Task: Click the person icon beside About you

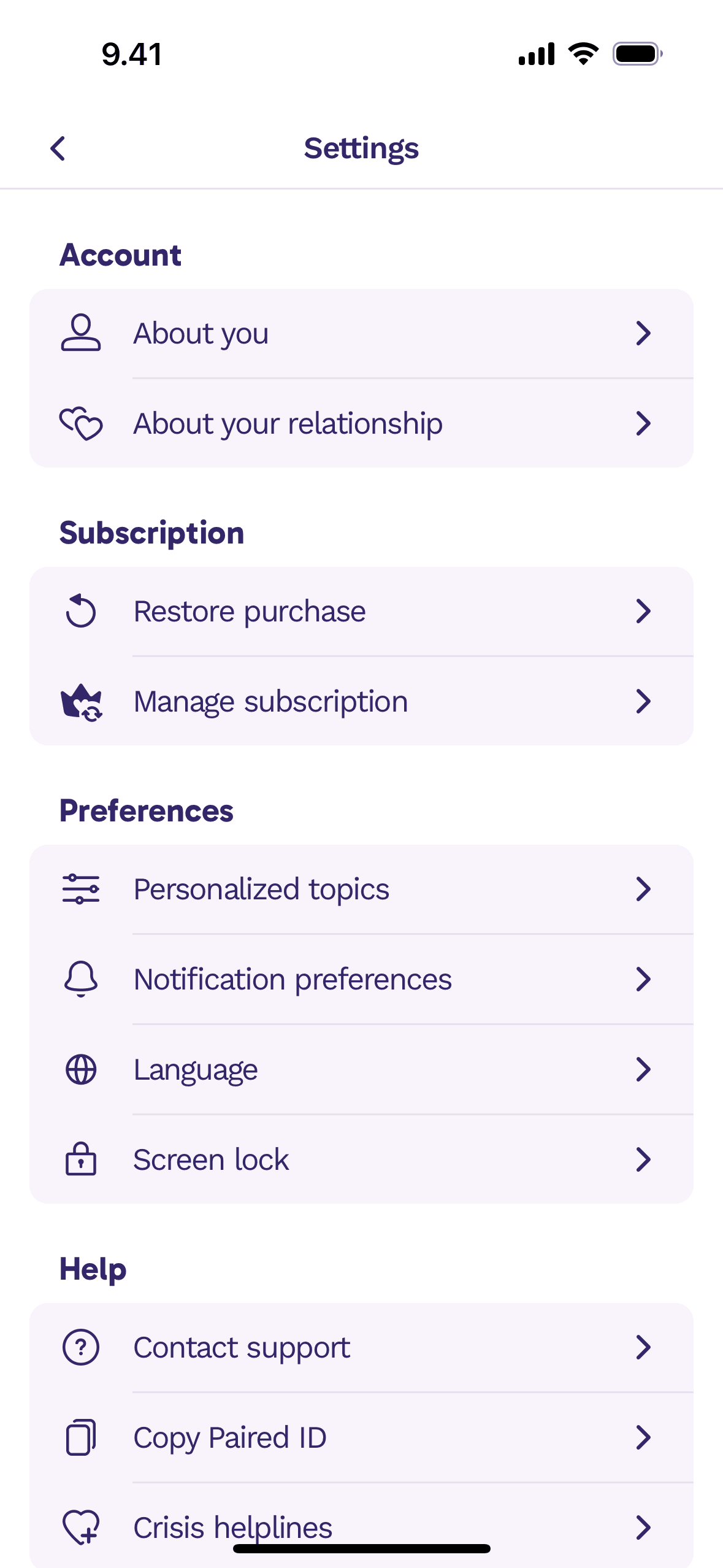Action: (x=81, y=333)
